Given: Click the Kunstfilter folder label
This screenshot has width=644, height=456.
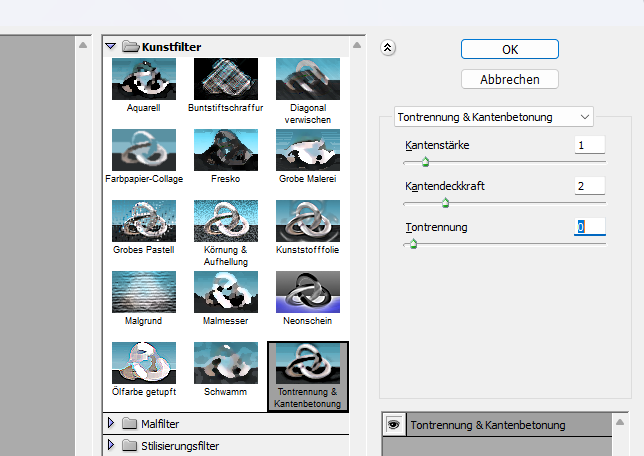Looking at the screenshot, I should [x=171, y=47].
